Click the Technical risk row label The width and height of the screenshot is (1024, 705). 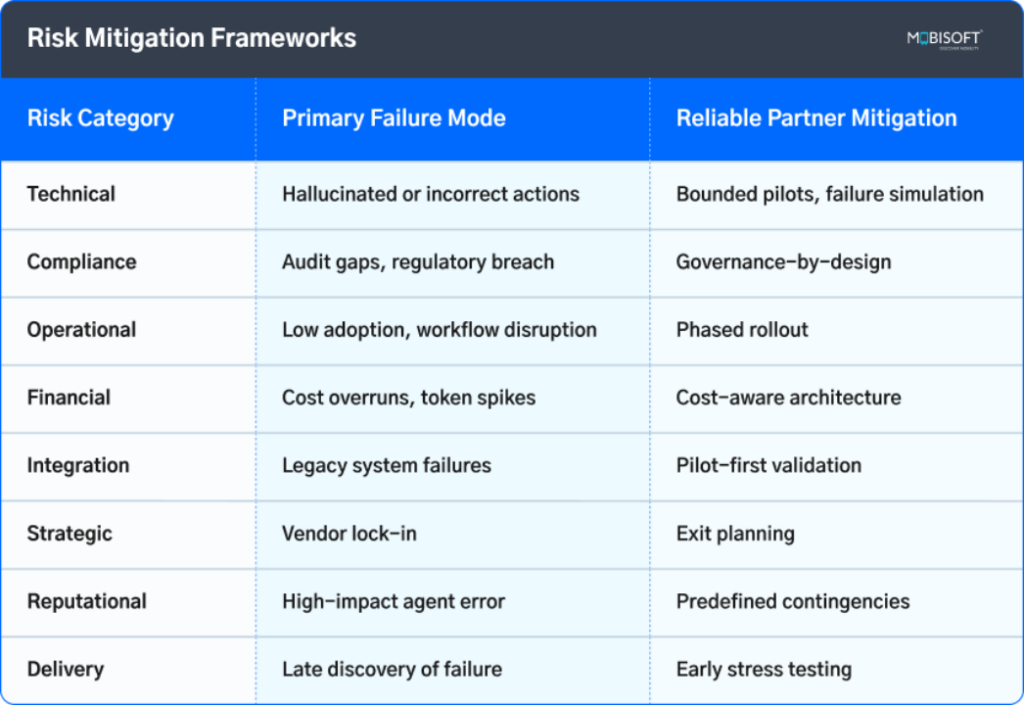coord(71,194)
